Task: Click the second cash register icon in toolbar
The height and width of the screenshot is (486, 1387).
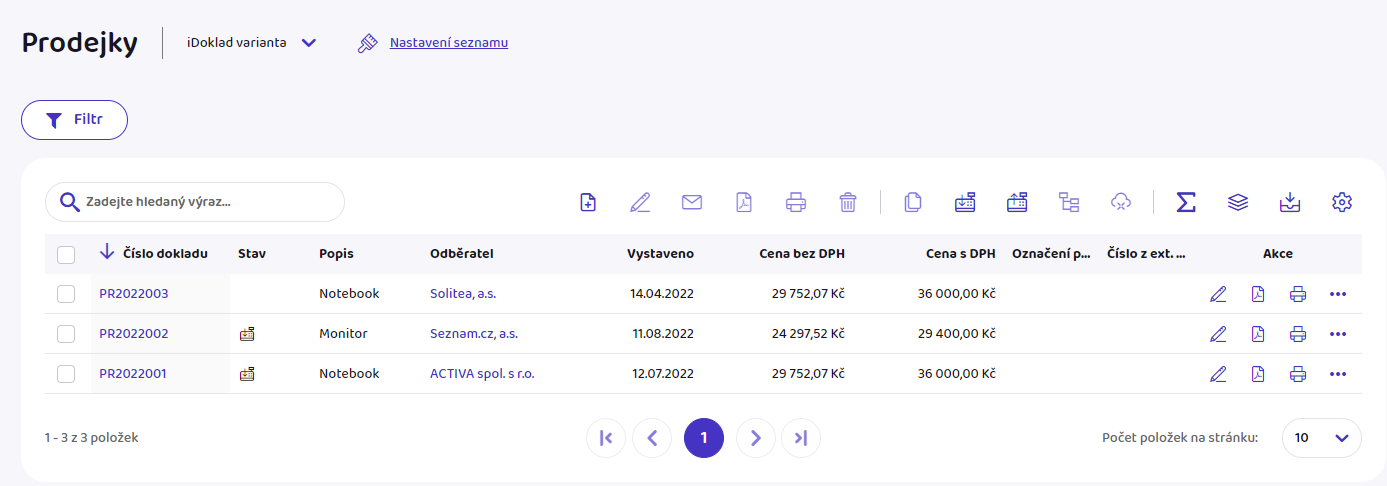Action: 1017,202
